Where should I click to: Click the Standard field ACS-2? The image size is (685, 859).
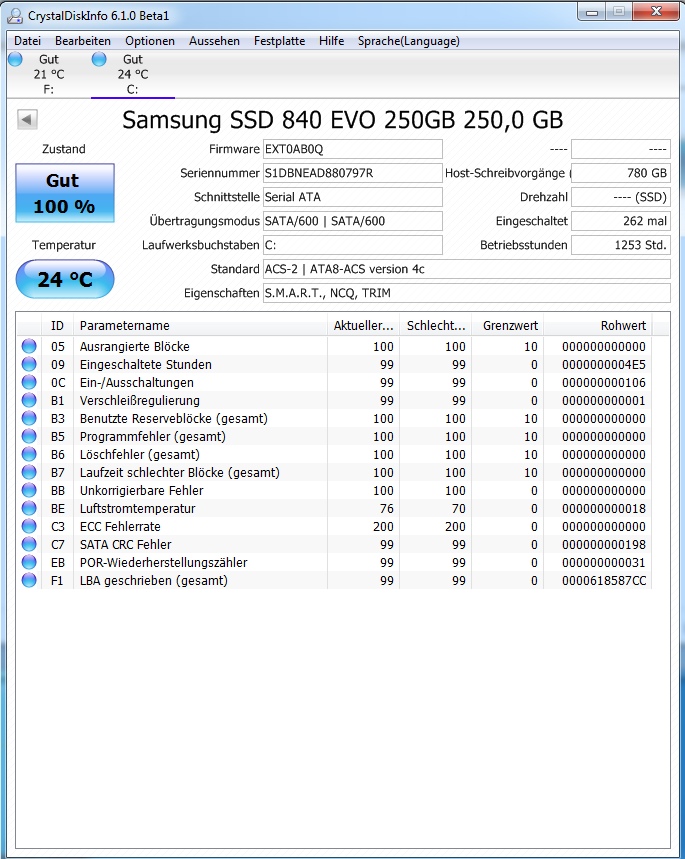pyautogui.click(x=467, y=269)
